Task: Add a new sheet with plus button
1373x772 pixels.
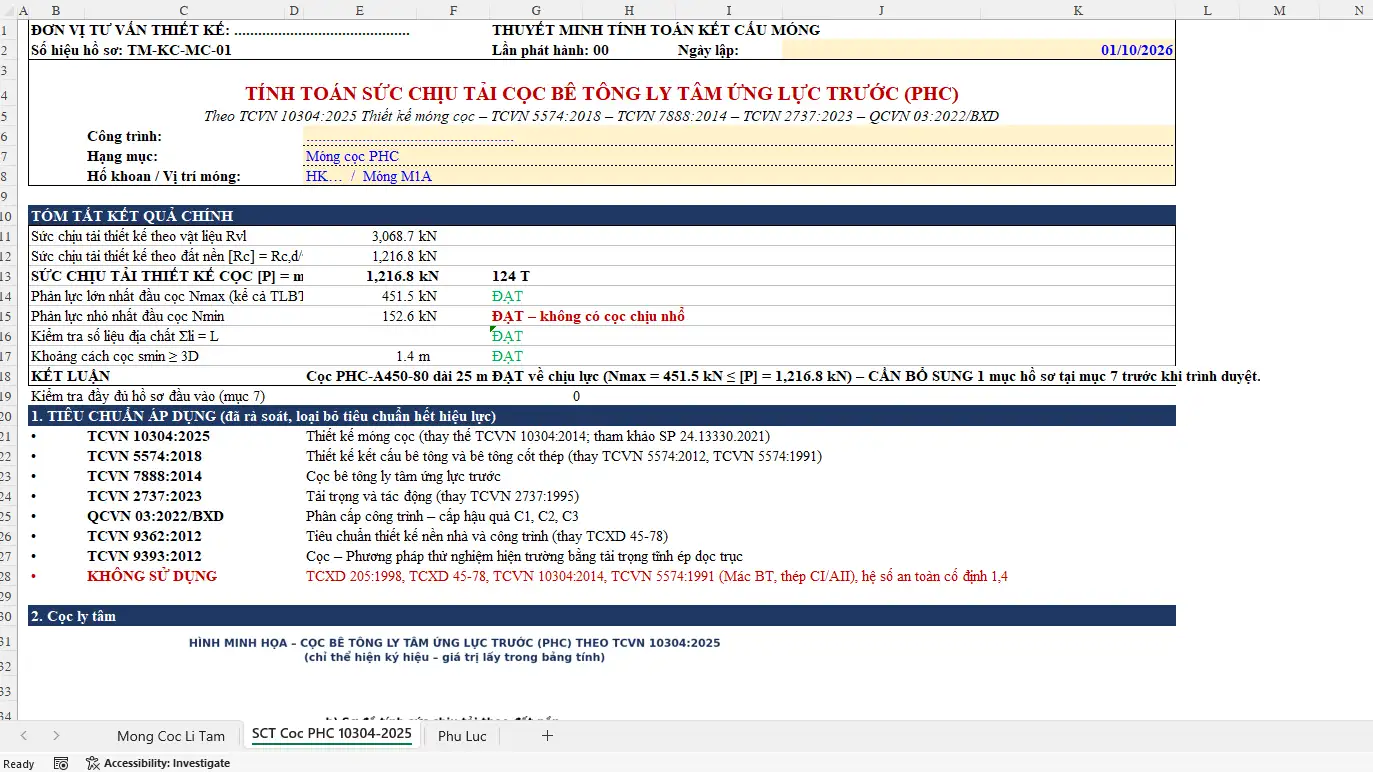Action: 547,736
